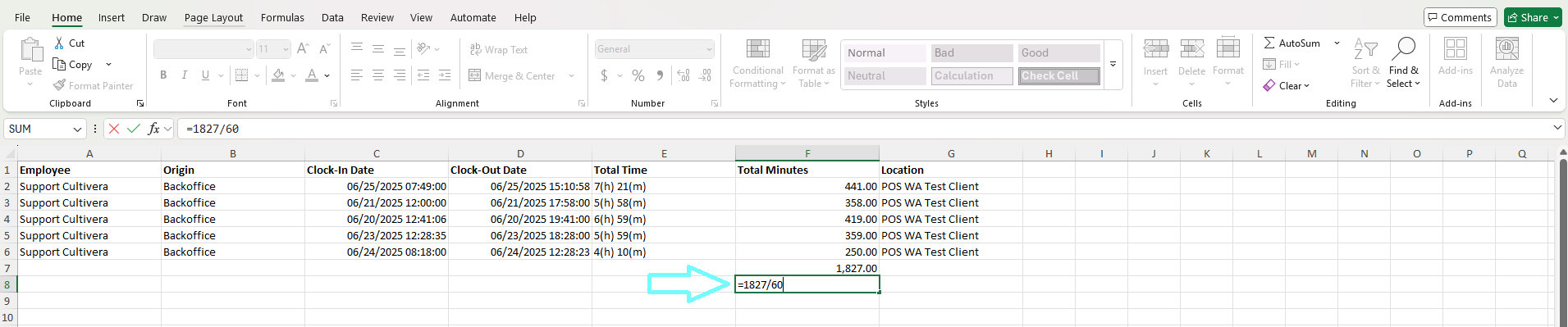Click the Accounting dollar format icon

605,75
